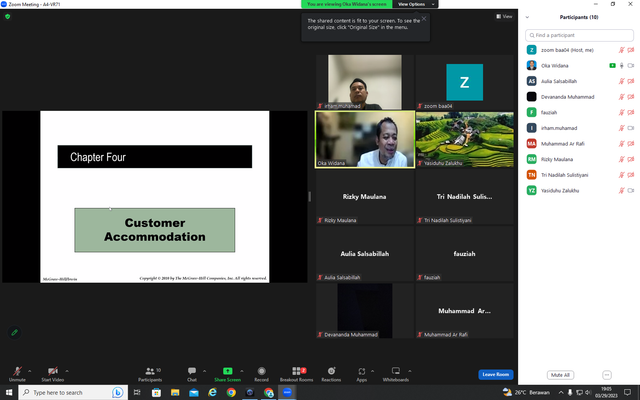Open the Apps icon

(x=362, y=371)
